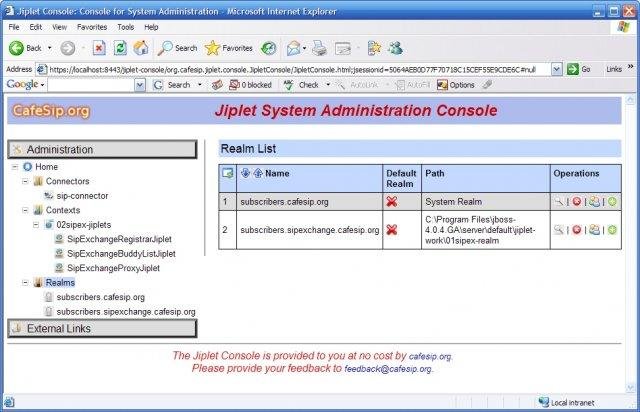
Task: Collapse the Contexts tree node
Action: click(x=25, y=210)
